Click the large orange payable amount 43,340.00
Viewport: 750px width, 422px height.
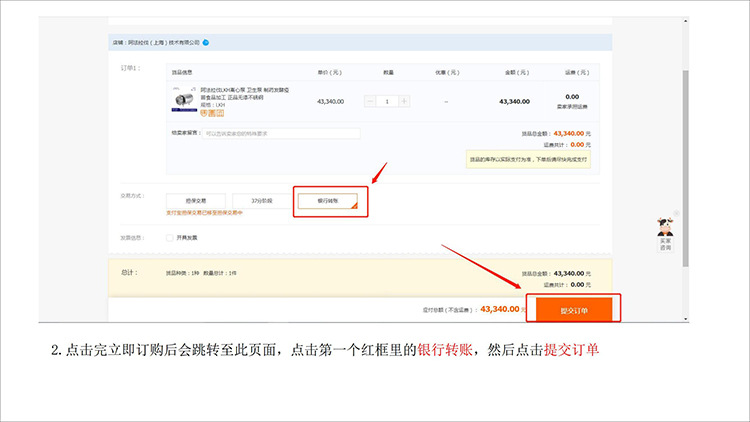(499, 309)
